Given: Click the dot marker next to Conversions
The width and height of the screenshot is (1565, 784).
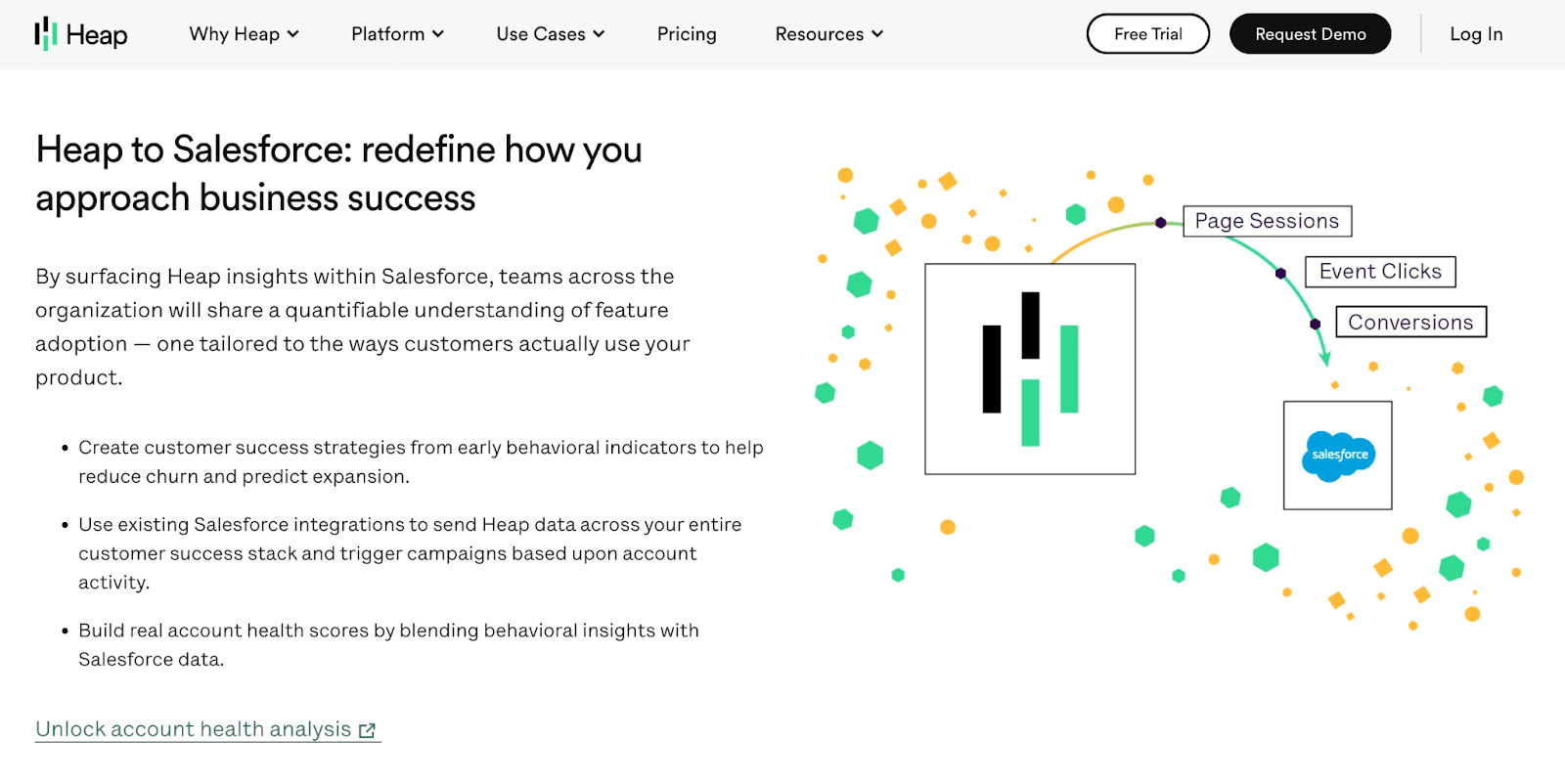Looking at the screenshot, I should tap(1316, 324).
